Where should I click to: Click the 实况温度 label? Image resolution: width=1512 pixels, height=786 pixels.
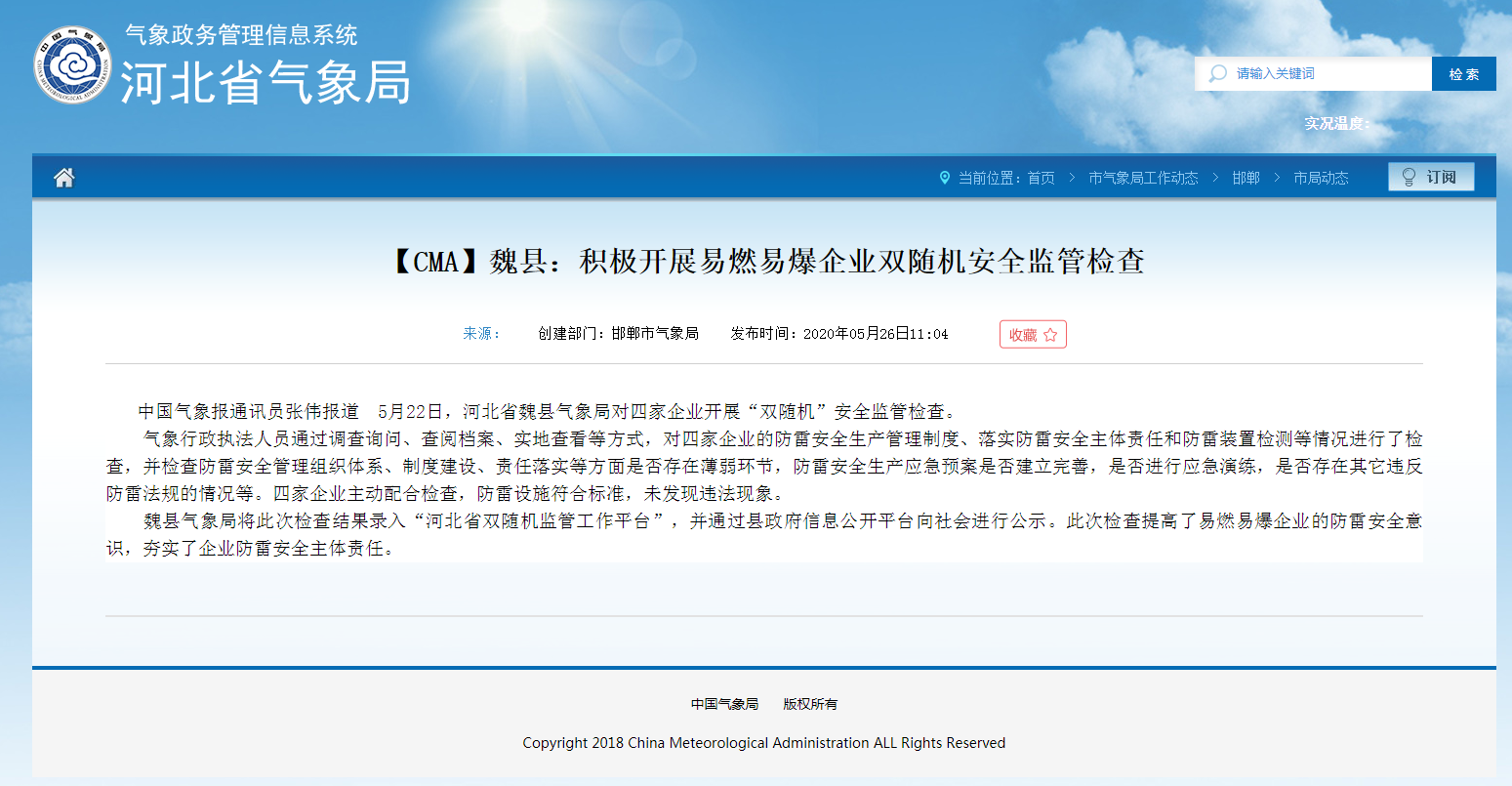(x=1336, y=123)
